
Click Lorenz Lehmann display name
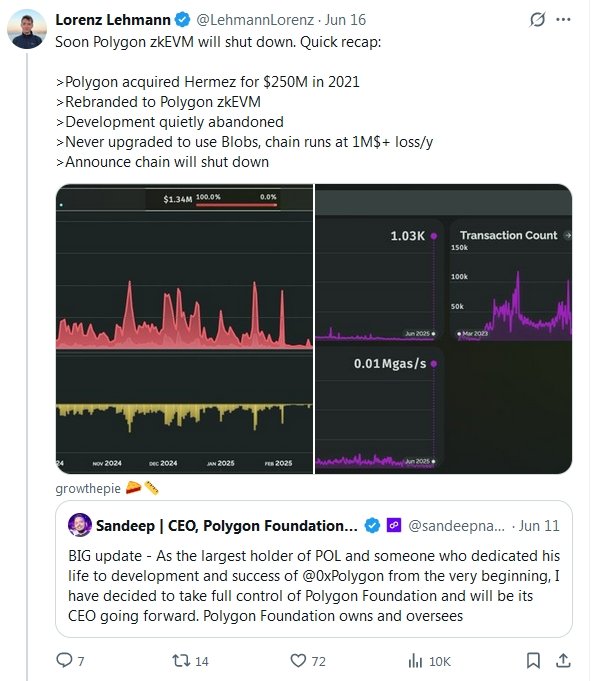tap(113, 20)
